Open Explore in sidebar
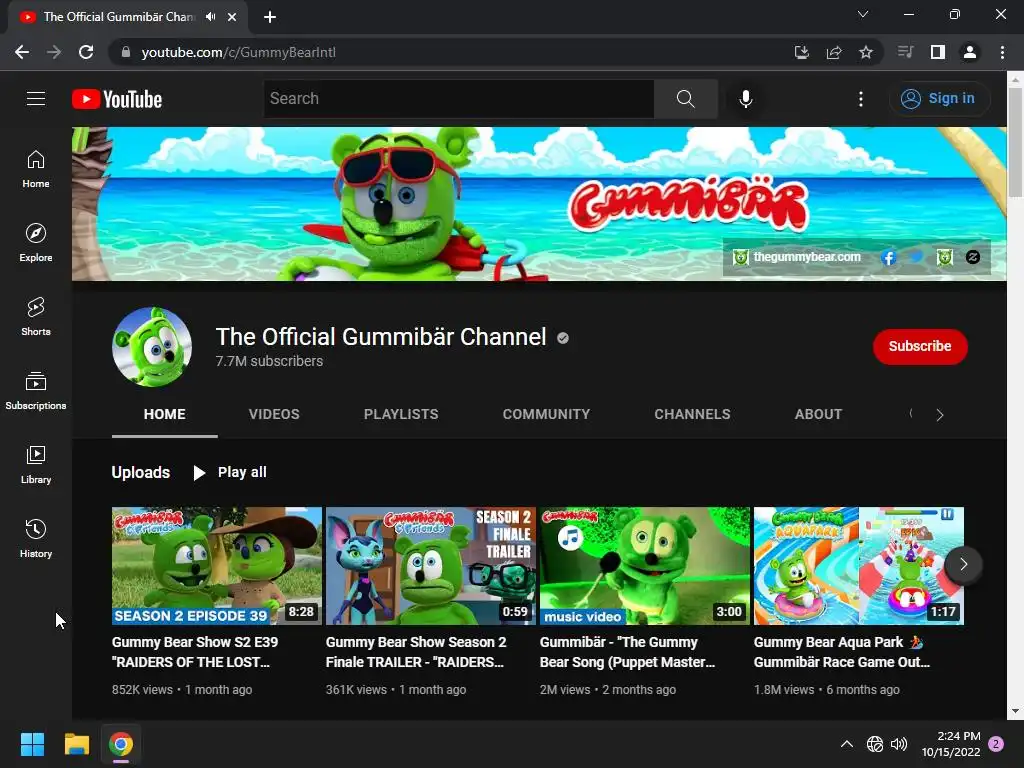Image resolution: width=1024 pixels, height=768 pixels. coord(36,243)
